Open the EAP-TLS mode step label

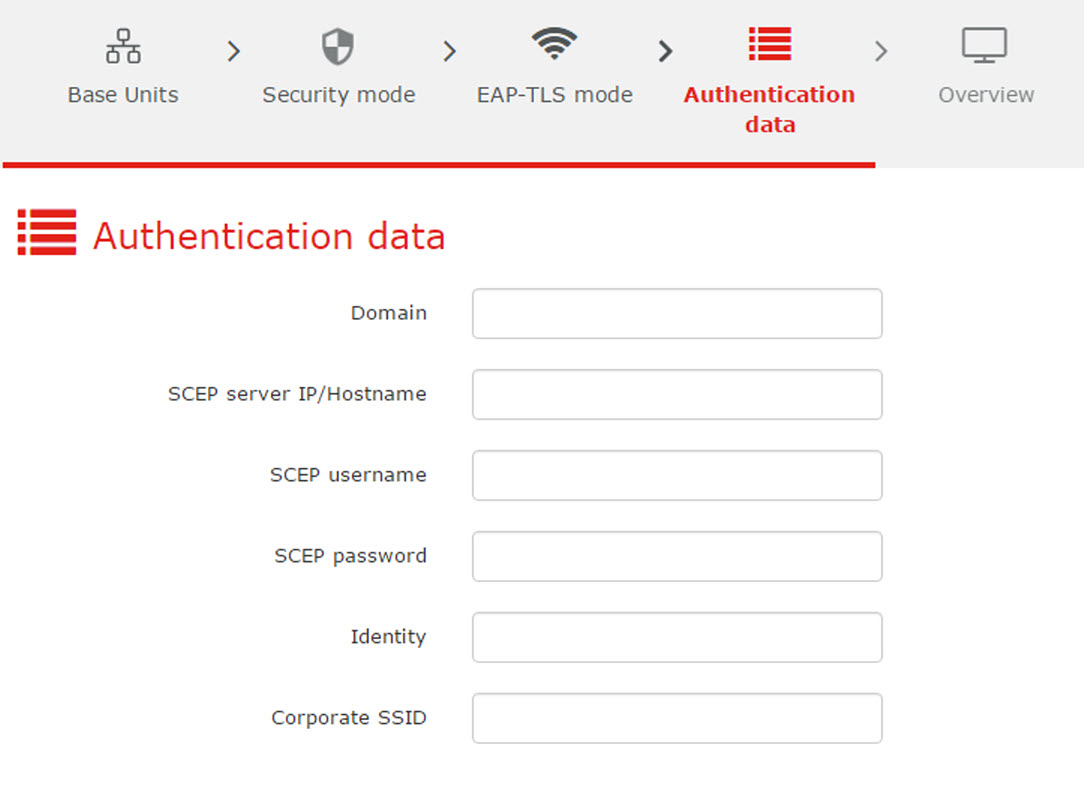pyautogui.click(x=554, y=95)
